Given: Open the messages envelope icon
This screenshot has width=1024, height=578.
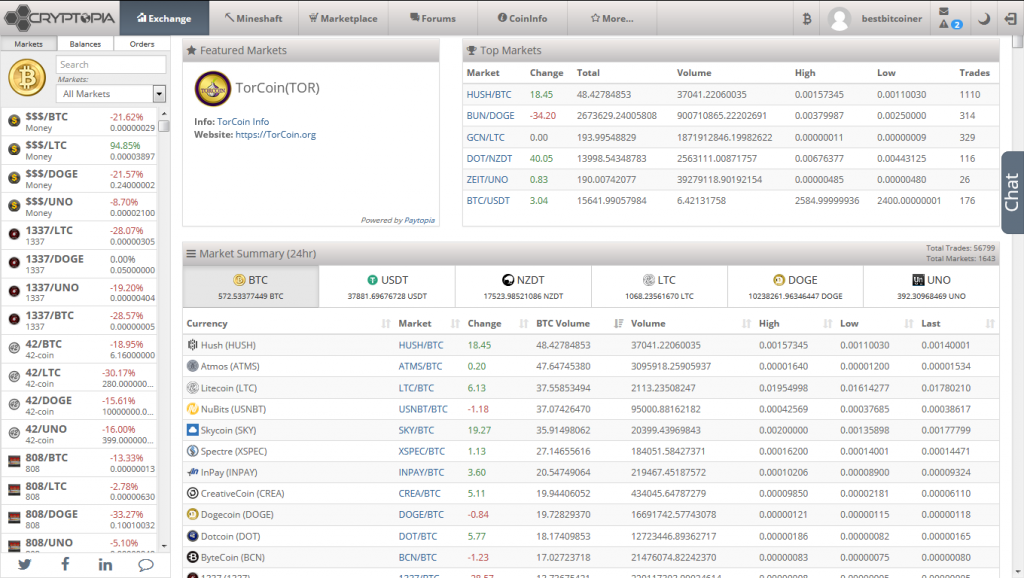Looking at the screenshot, I should (x=944, y=11).
